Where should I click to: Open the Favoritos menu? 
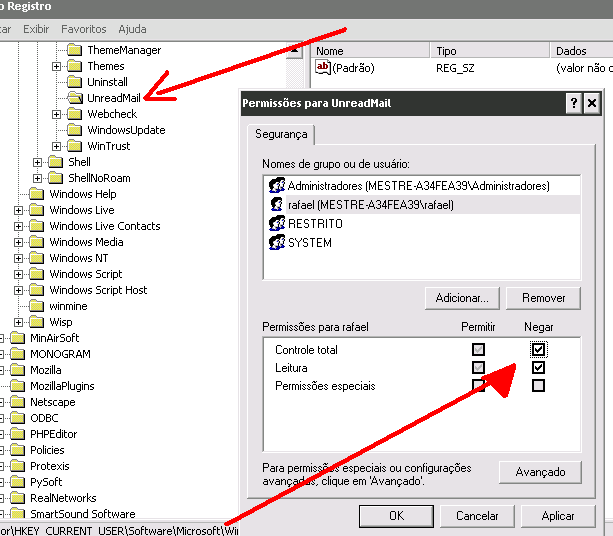83,29
